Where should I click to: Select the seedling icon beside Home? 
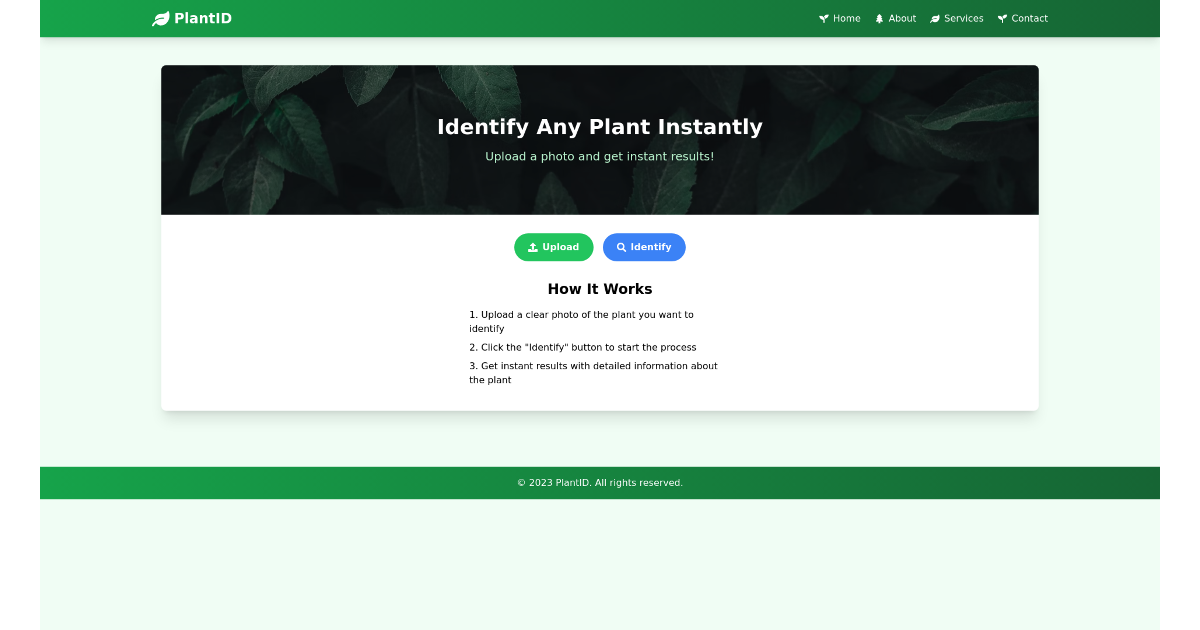point(822,18)
